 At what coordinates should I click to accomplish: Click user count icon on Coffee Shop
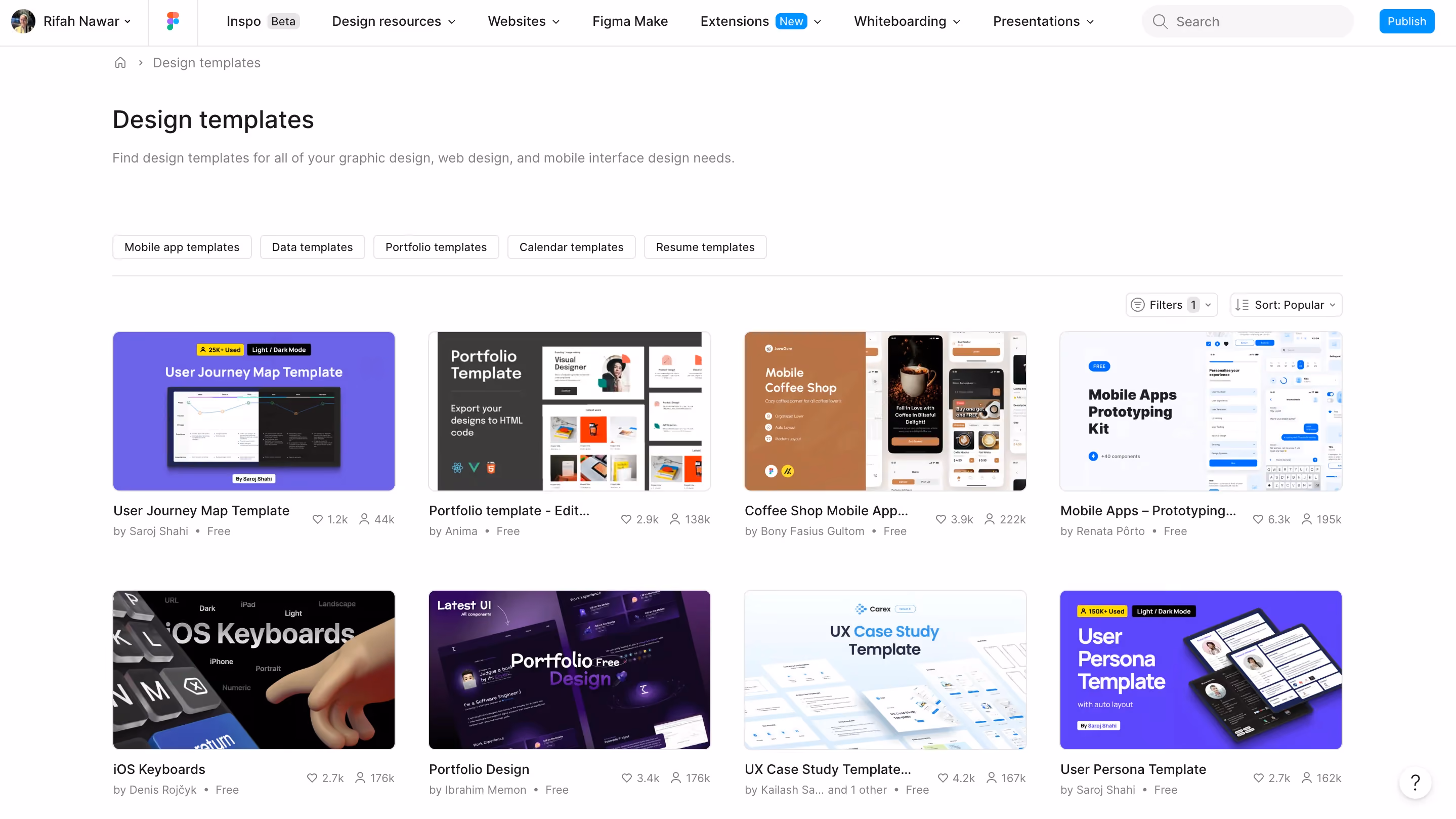click(x=990, y=519)
